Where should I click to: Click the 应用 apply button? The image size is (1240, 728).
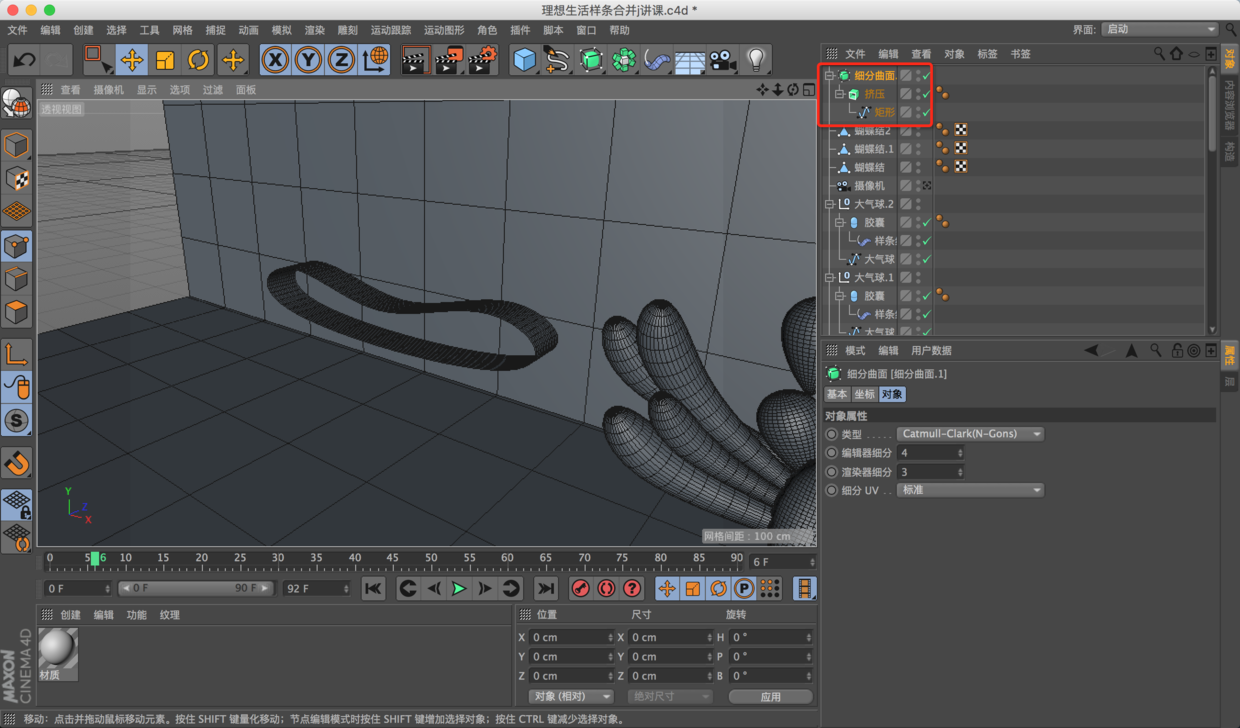770,696
